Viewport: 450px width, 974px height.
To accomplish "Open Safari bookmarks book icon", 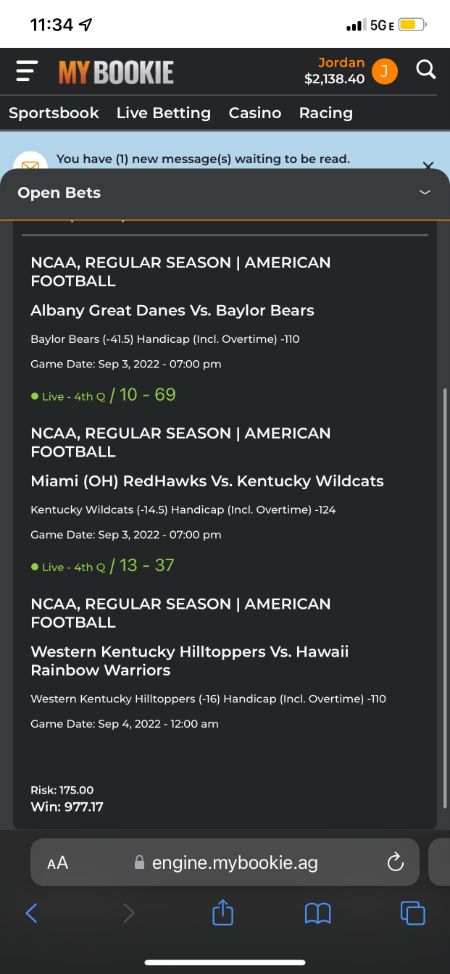I will pos(318,914).
